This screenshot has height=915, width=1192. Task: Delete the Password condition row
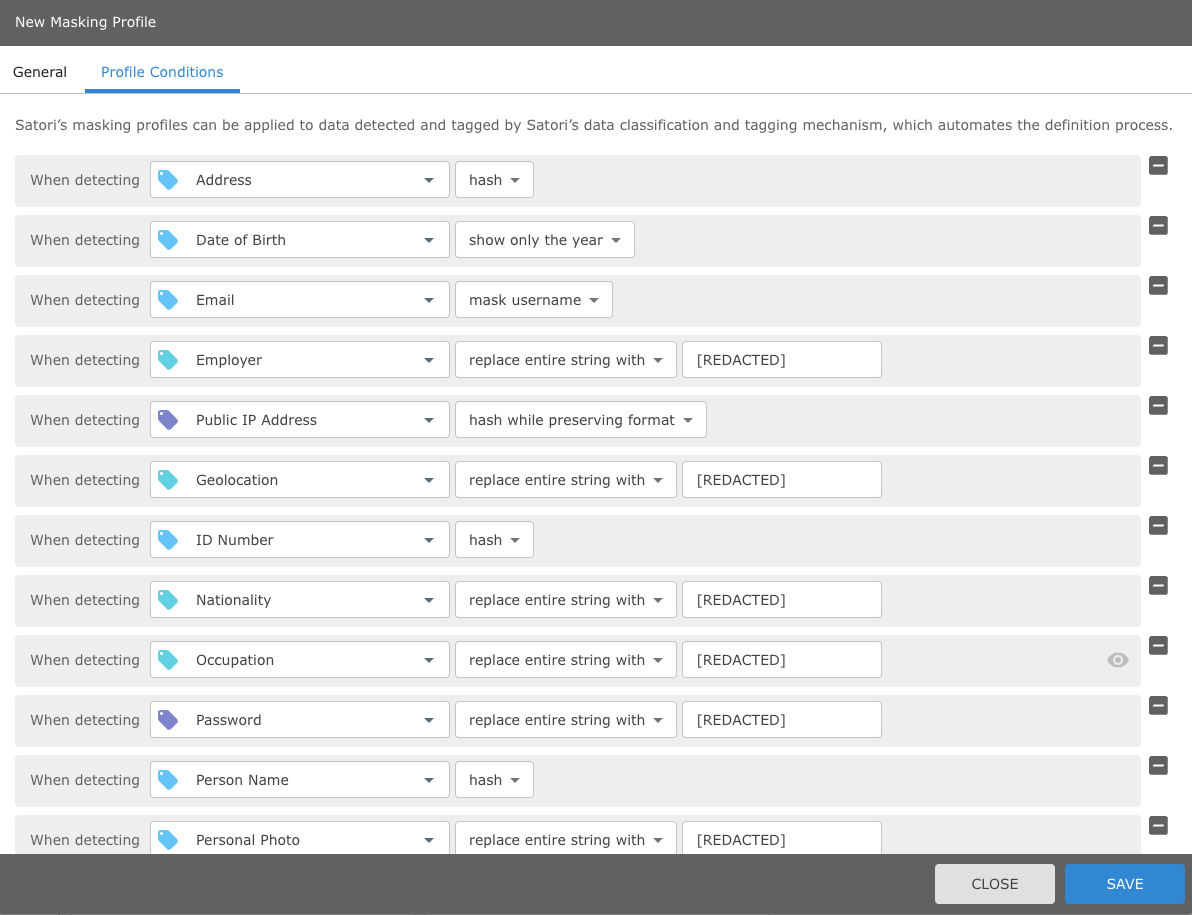click(x=1158, y=706)
